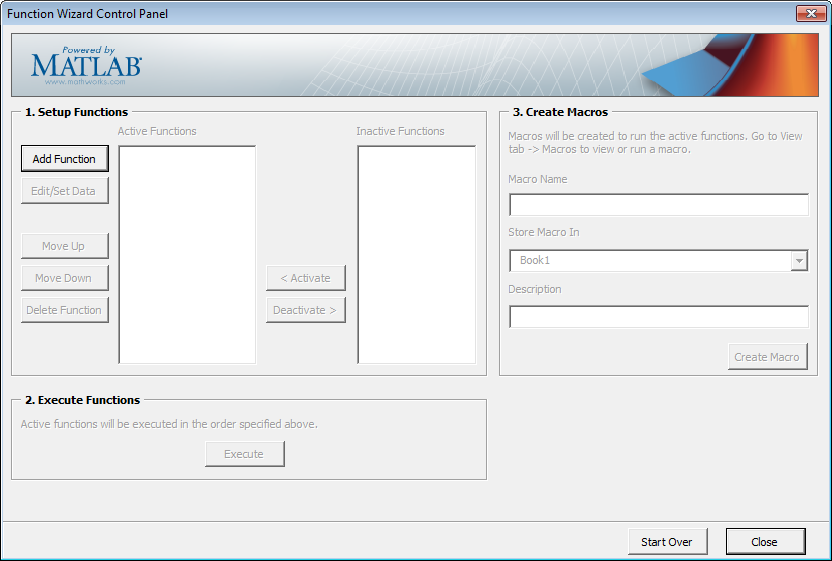Image resolution: width=832 pixels, height=561 pixels.
Task: Click the '1. Setup Functions' group title
Action: (x=76, y=112)
